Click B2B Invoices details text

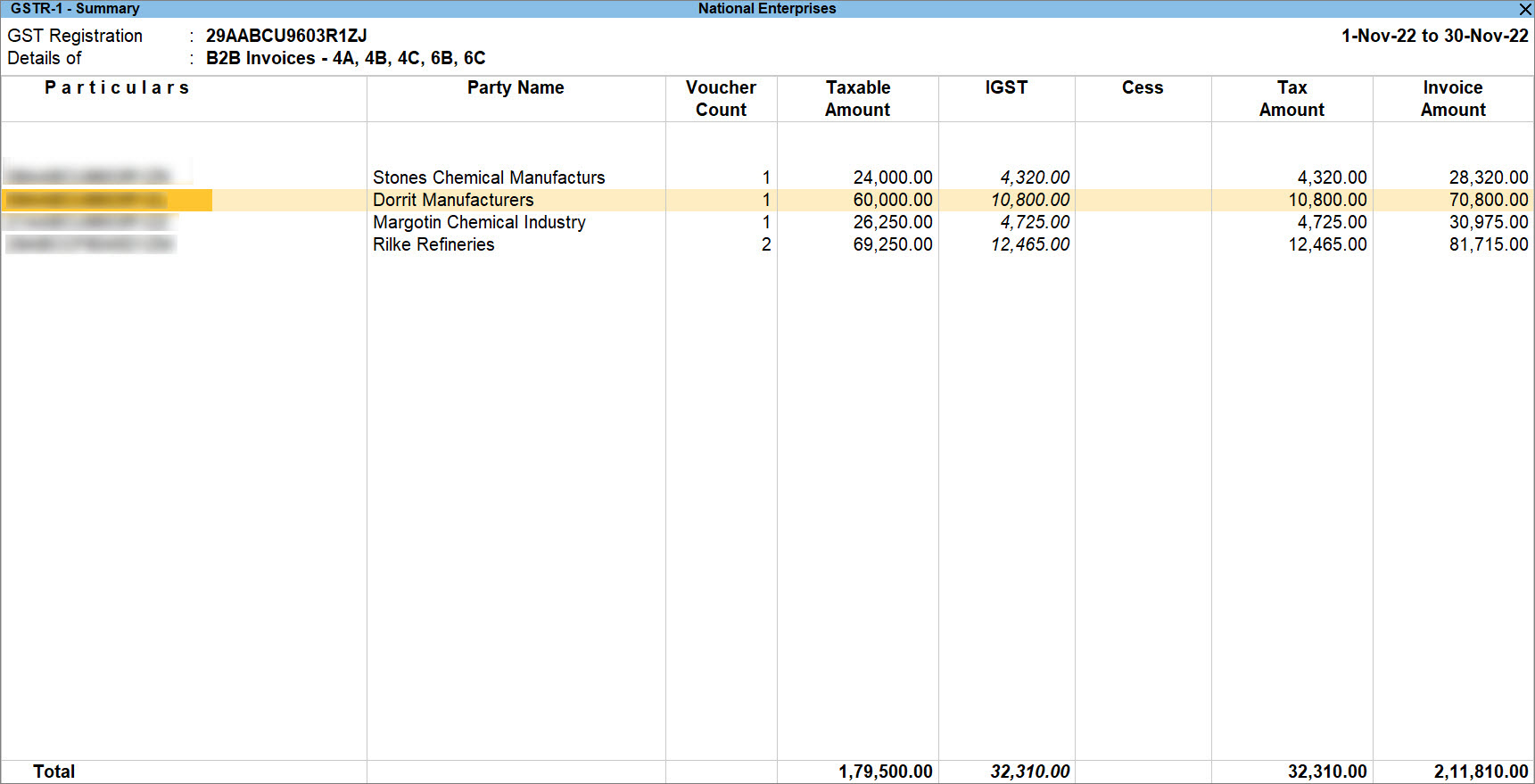point(346,58)
